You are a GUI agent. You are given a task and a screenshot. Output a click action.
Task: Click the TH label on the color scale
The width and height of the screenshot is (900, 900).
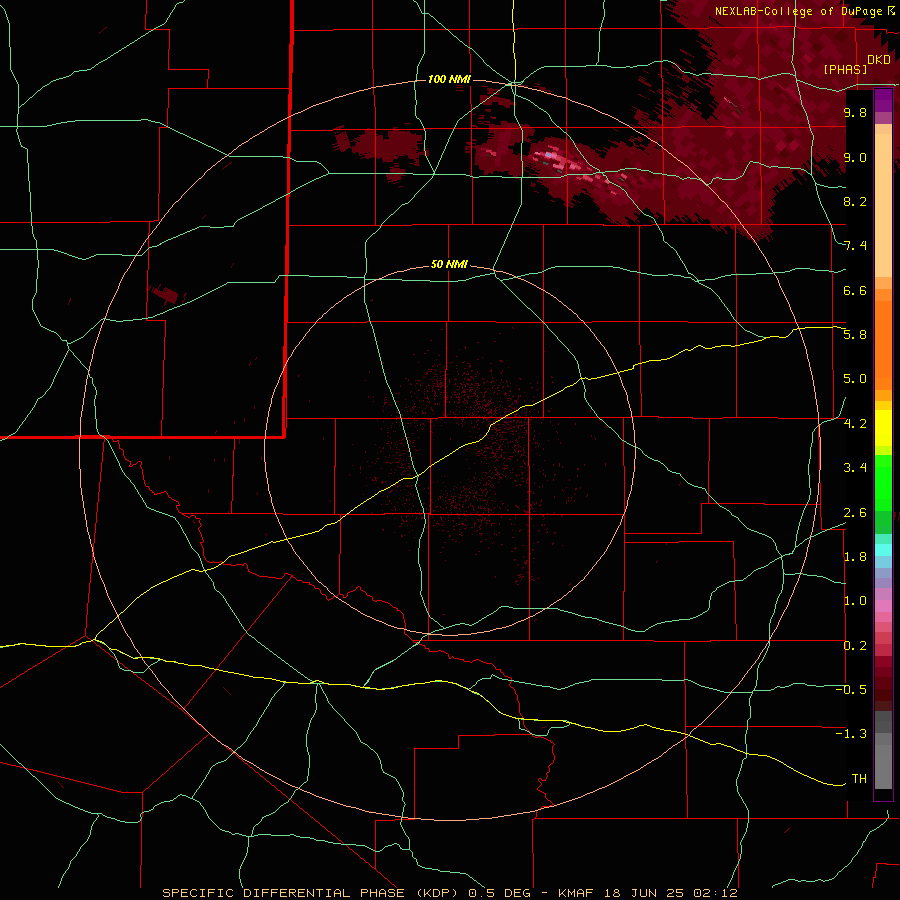click(859, 779)
